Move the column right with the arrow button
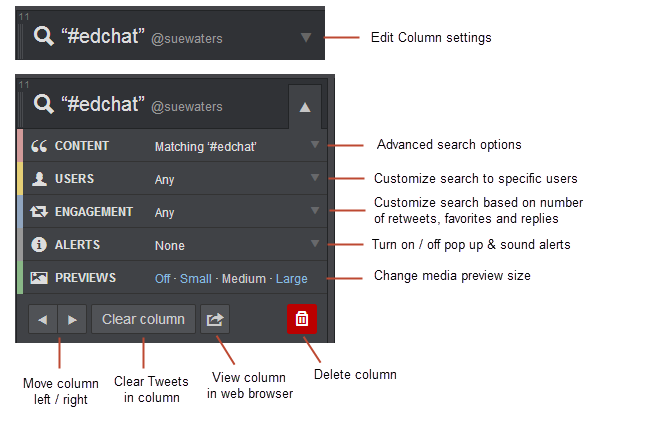 click(x=72, y=320)
